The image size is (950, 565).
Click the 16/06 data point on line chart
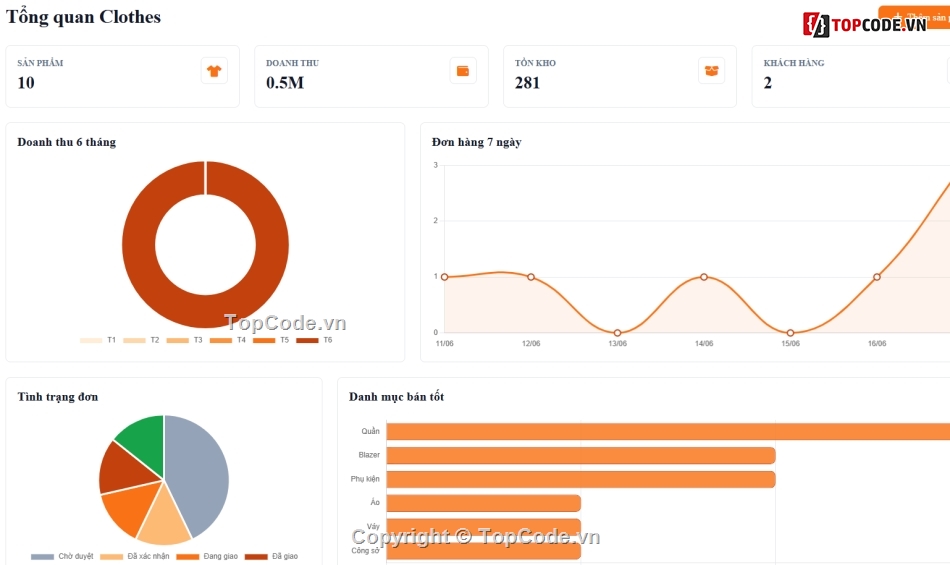(877, 277)
